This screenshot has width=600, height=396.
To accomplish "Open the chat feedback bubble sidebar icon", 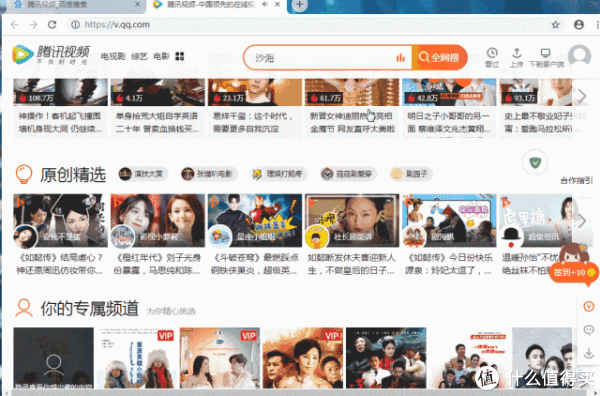I will (589, 329).
